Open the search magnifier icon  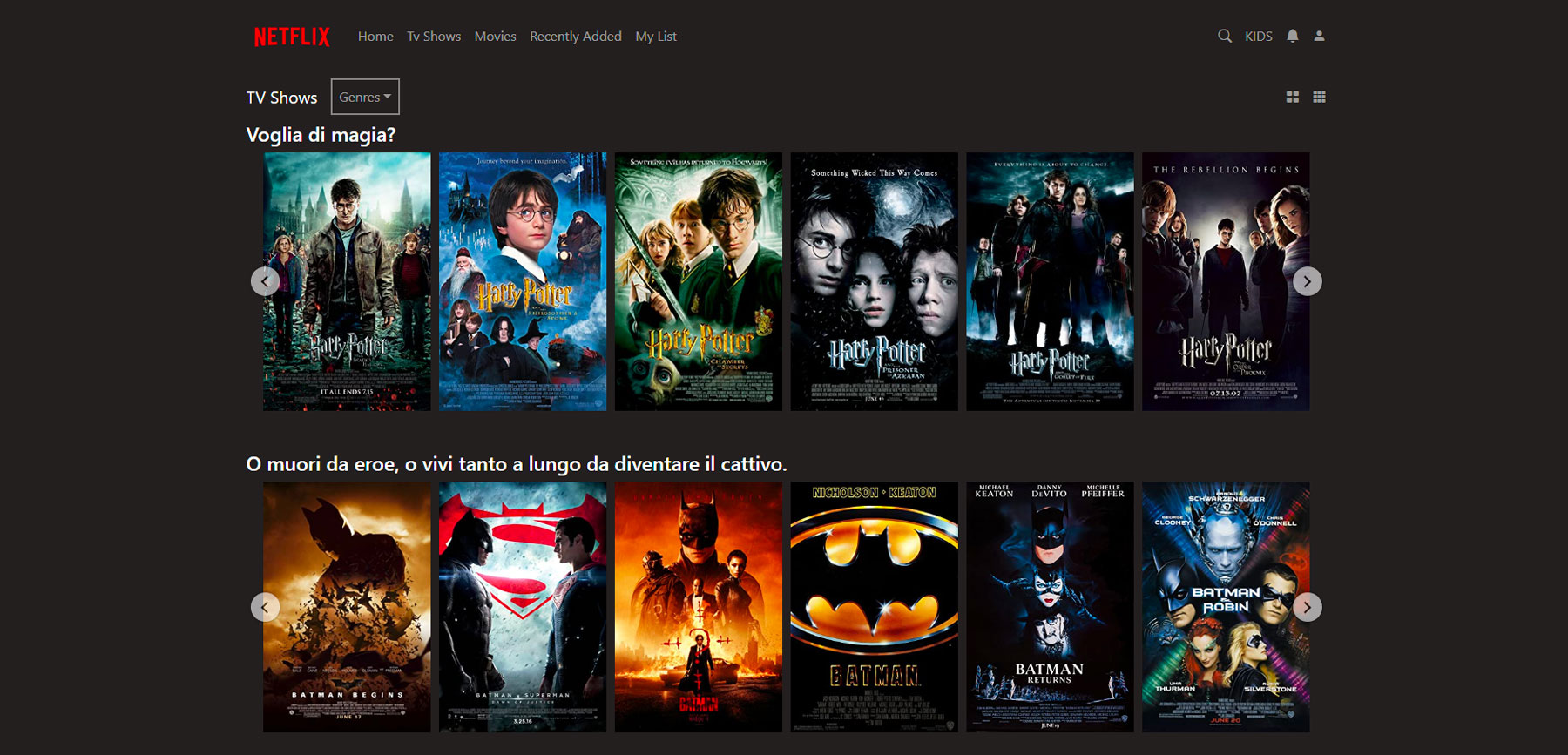click(1225, 36)
